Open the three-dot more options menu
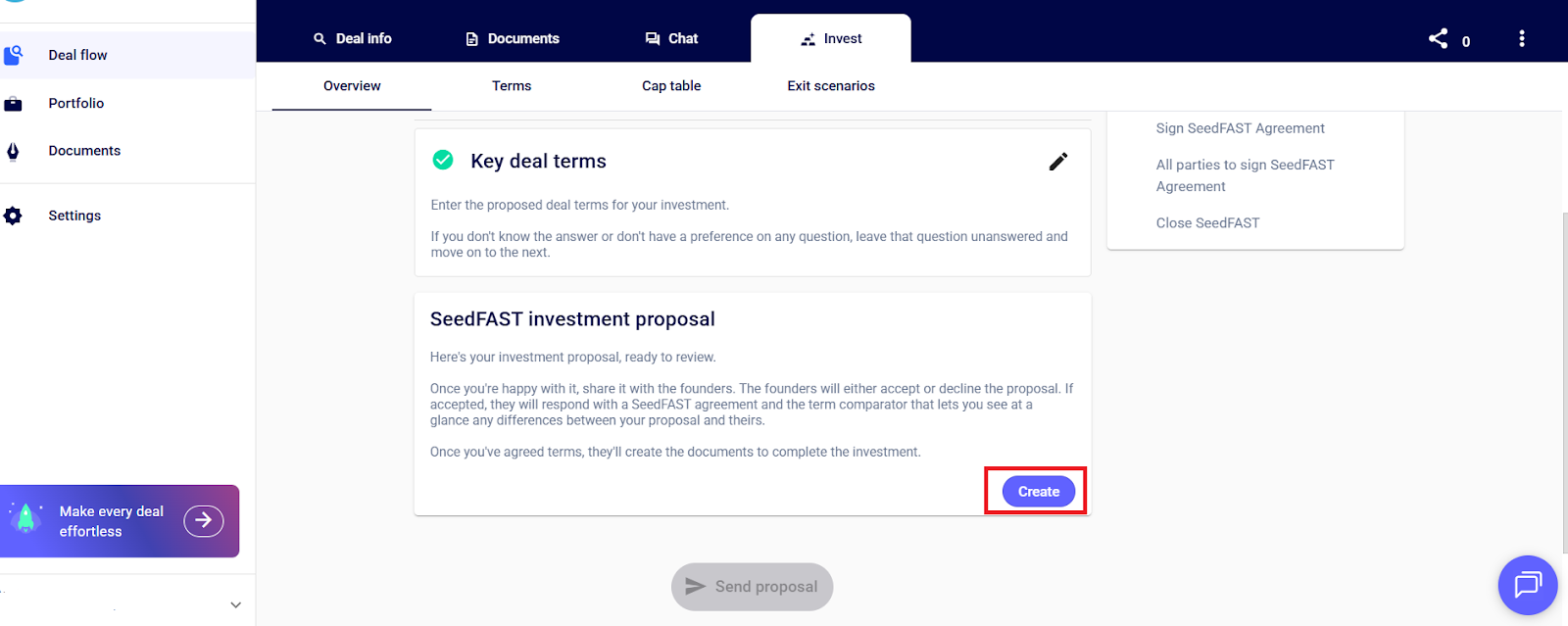The width and height of the screenshot is (1568, 626). coord(1521,39)
